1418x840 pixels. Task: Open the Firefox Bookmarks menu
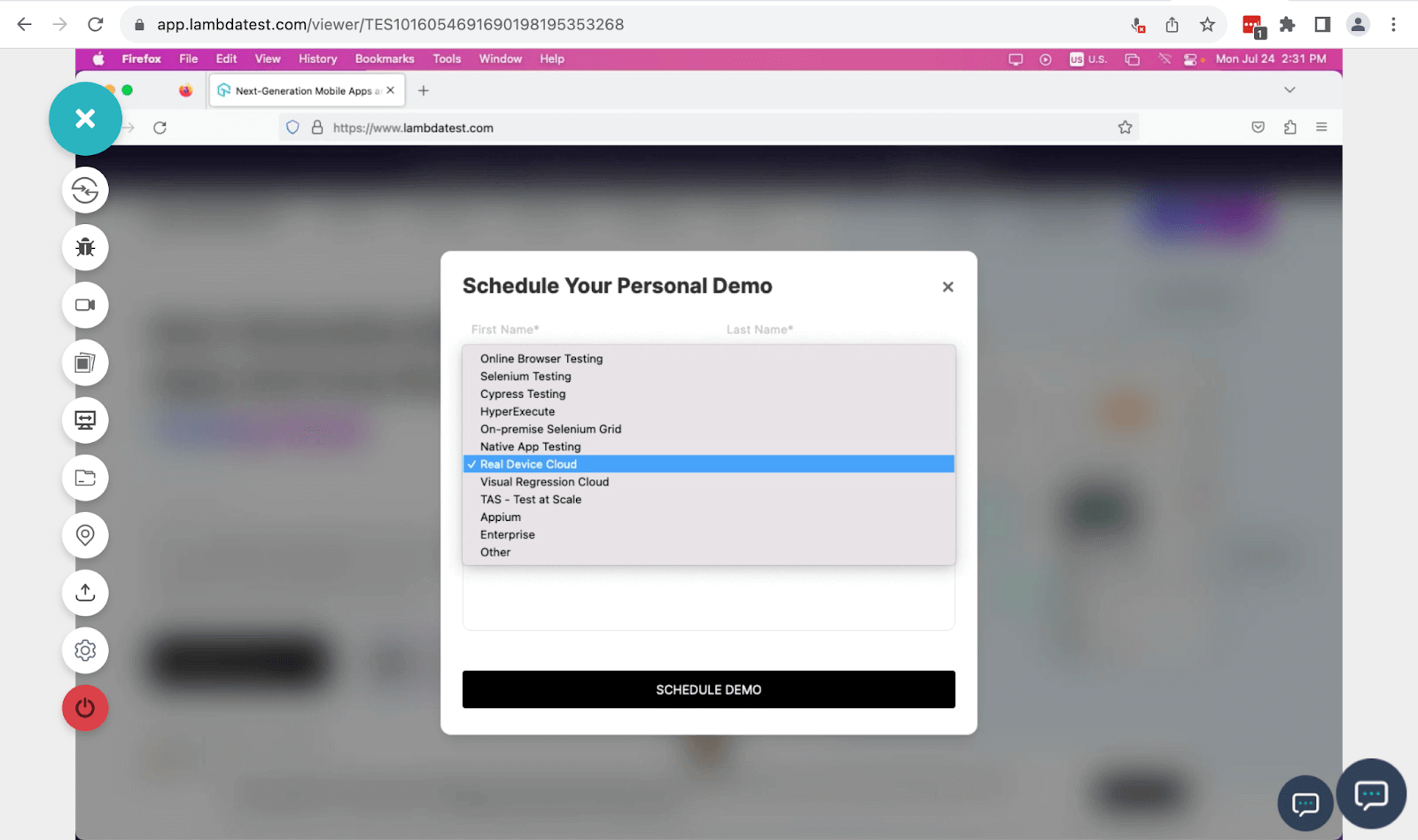tap(385, 58)
